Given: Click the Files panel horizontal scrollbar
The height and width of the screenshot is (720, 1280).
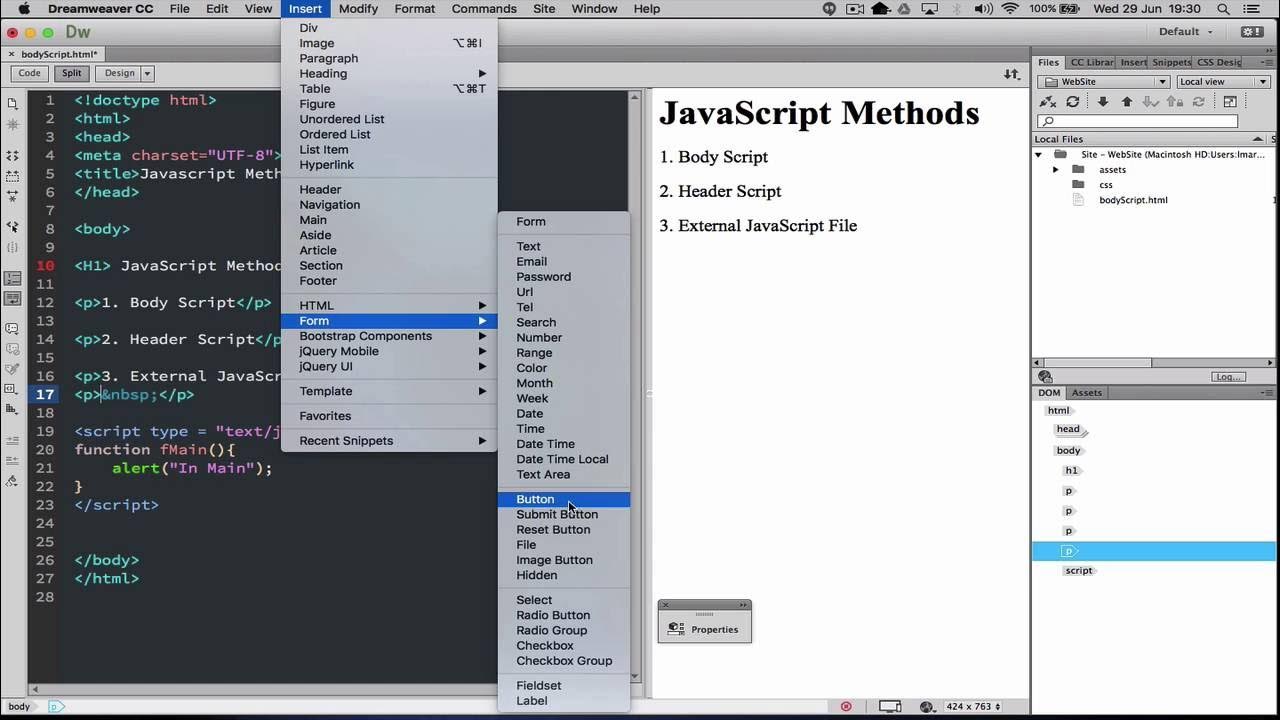Looking at the screenshot, I should point(1096,363).
